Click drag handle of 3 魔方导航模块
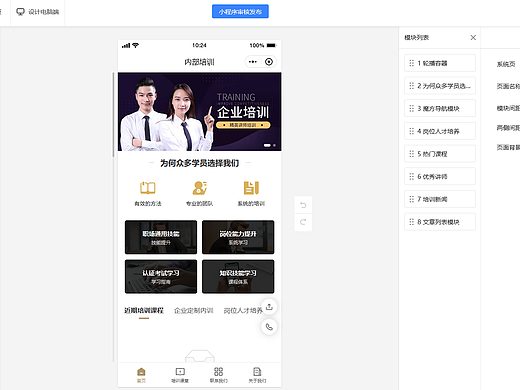520x390 pixels. pyautogui.click(x=412, y=108)
